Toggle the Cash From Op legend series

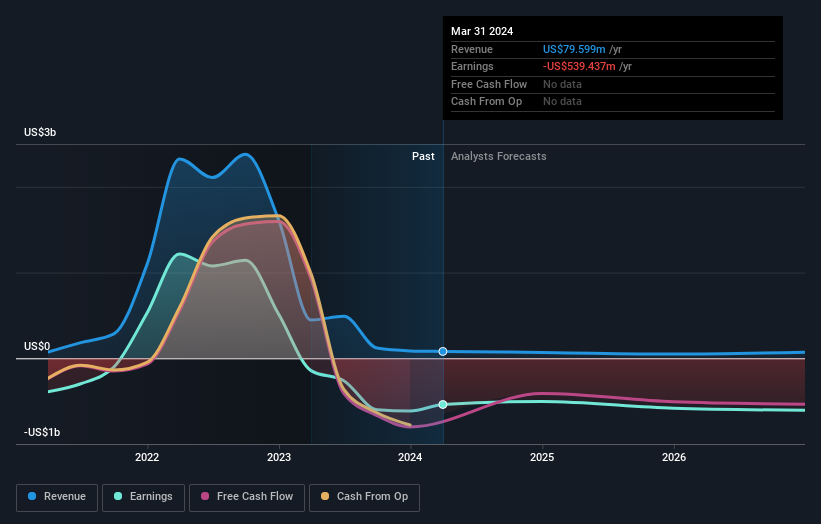pyautogui.click(x=364, y=497)
